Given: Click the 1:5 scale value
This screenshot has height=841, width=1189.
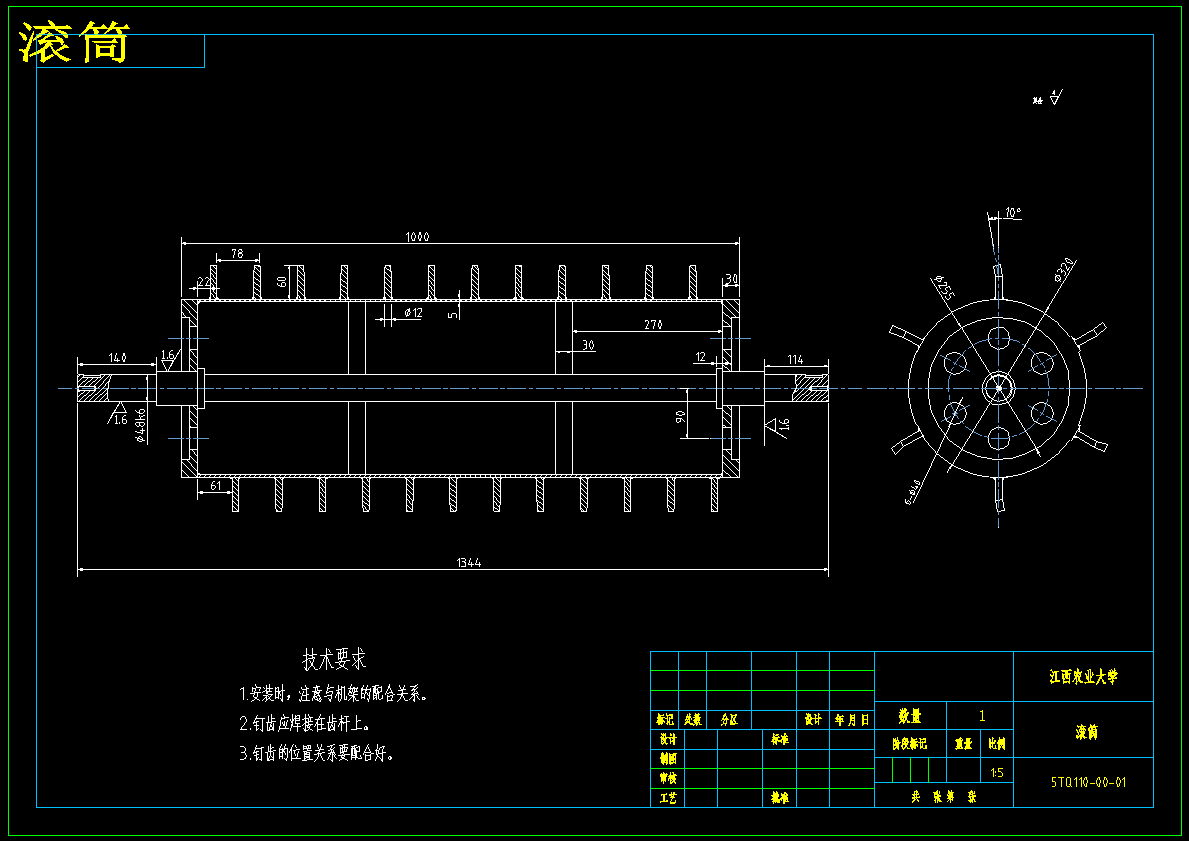Looking at the screenshot, I should pyautogui.click(x=997, y=772).
